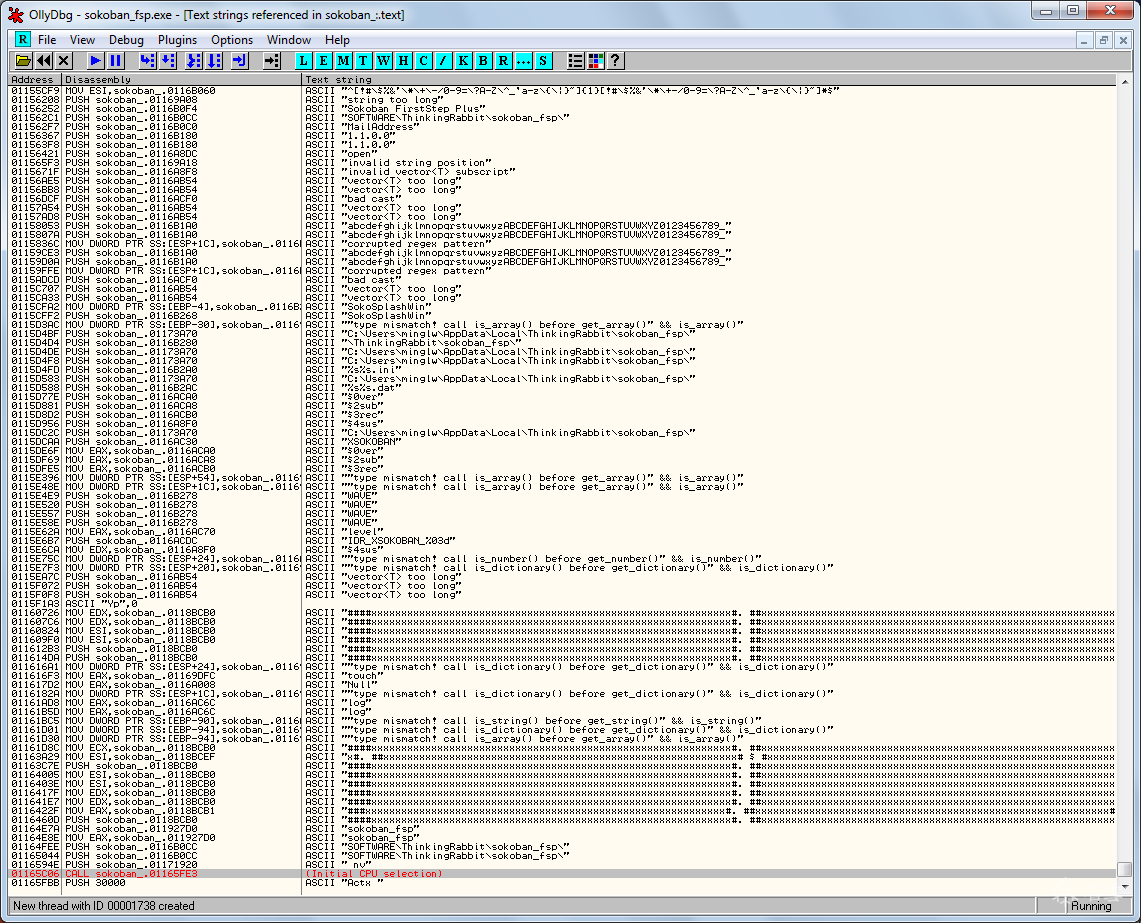The image size is (1141, 923).
Task: Show the Windows list (W button)
Action: pos(383,61)
